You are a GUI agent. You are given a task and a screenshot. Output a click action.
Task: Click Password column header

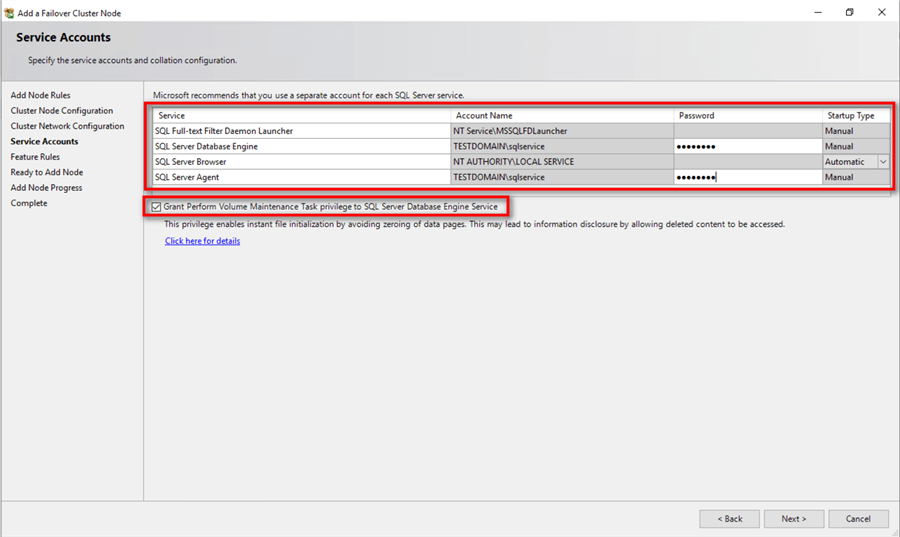pyautogui.click(x=748, y=115)
